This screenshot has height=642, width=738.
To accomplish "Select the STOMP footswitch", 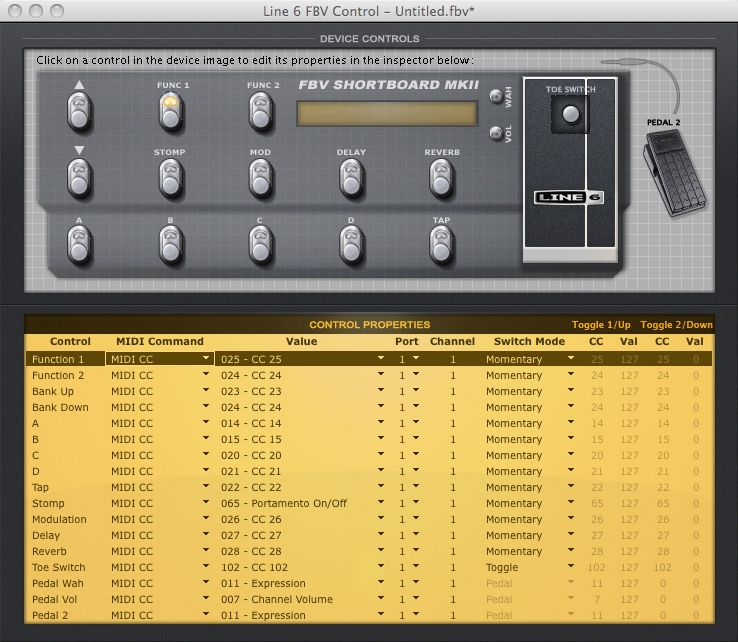I will pos(172,178).
